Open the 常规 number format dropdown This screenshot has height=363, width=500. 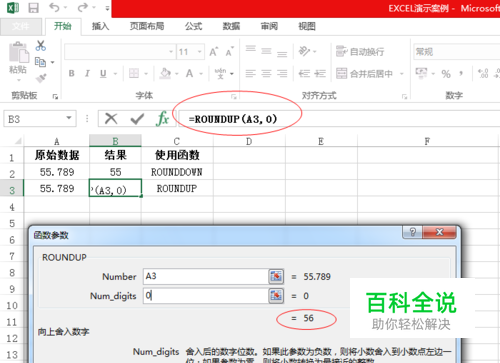coord(457,52)
